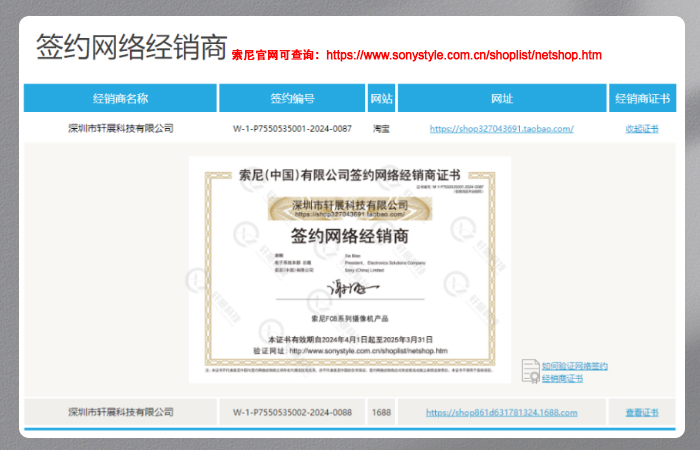Click the 网址 column header
Viewport: 700px width, 450px height.
(x=502, y=98)
